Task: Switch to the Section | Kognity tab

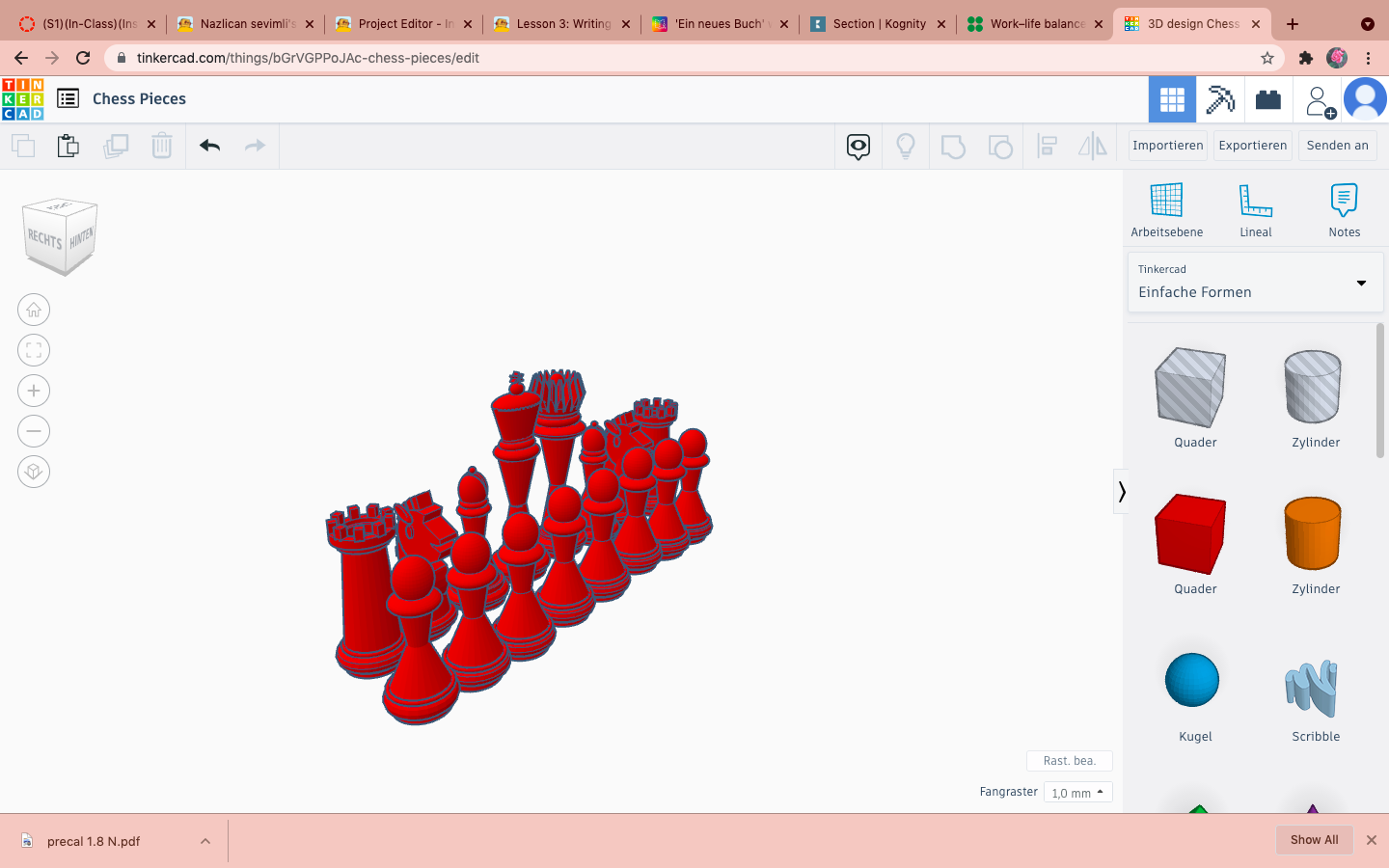Action: [x=878, y=24]
